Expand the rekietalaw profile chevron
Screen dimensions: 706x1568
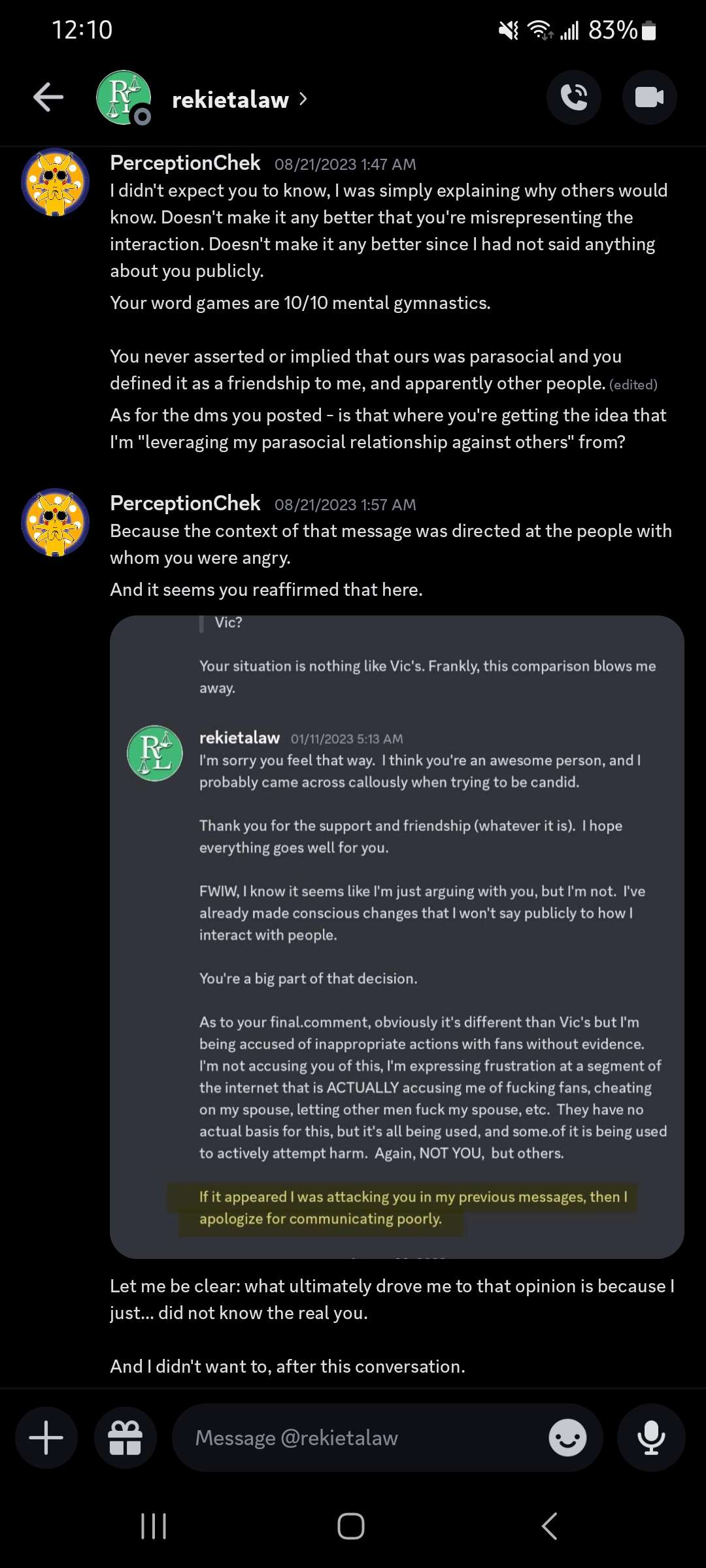click(x=303, y=99)
